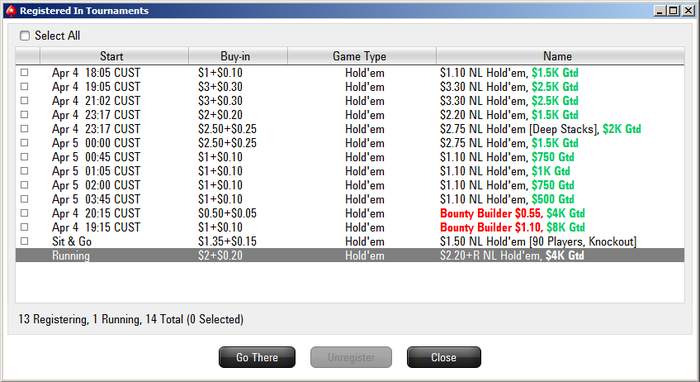Check the Apr 5 00:45 CUST row box
The width and height of the screenshot is (700, 382).
pyautogui.click(x=24, y=157)
